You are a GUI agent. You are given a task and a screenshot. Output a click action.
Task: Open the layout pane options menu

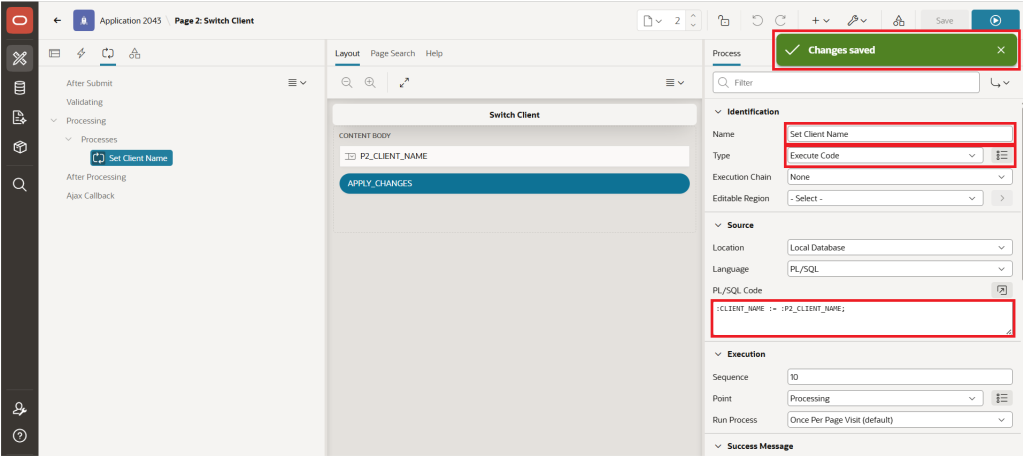coord(675,83)
